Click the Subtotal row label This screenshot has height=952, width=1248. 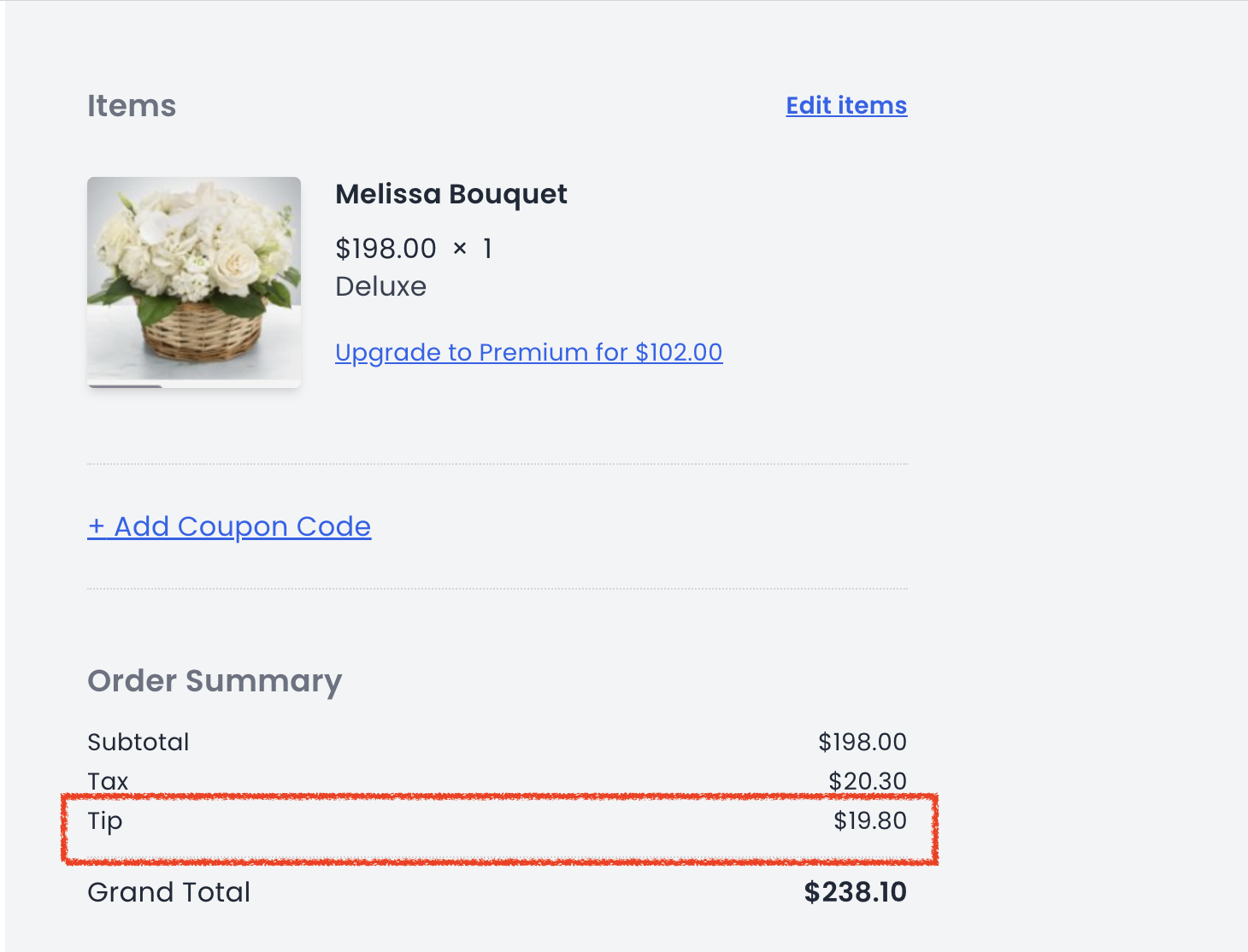coord(138,742)
